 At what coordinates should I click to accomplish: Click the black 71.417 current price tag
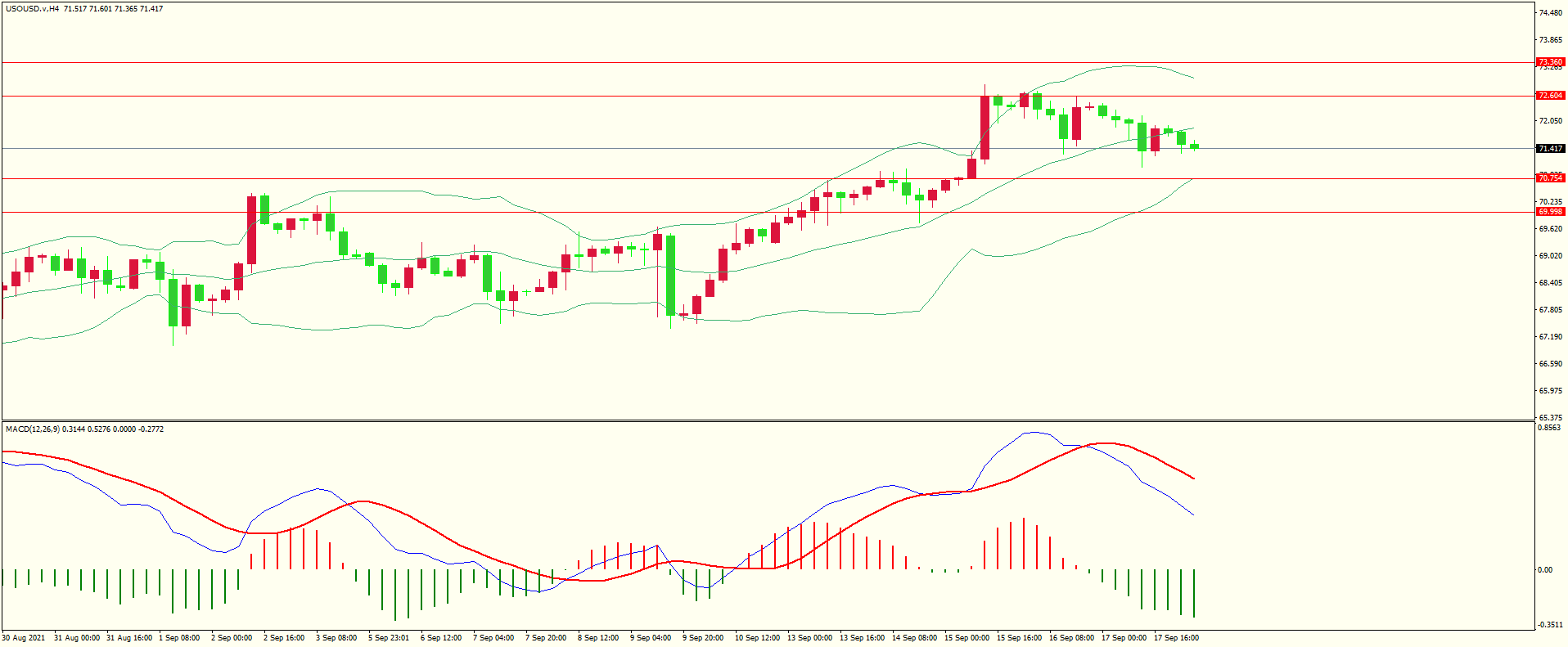(1550, 149)
